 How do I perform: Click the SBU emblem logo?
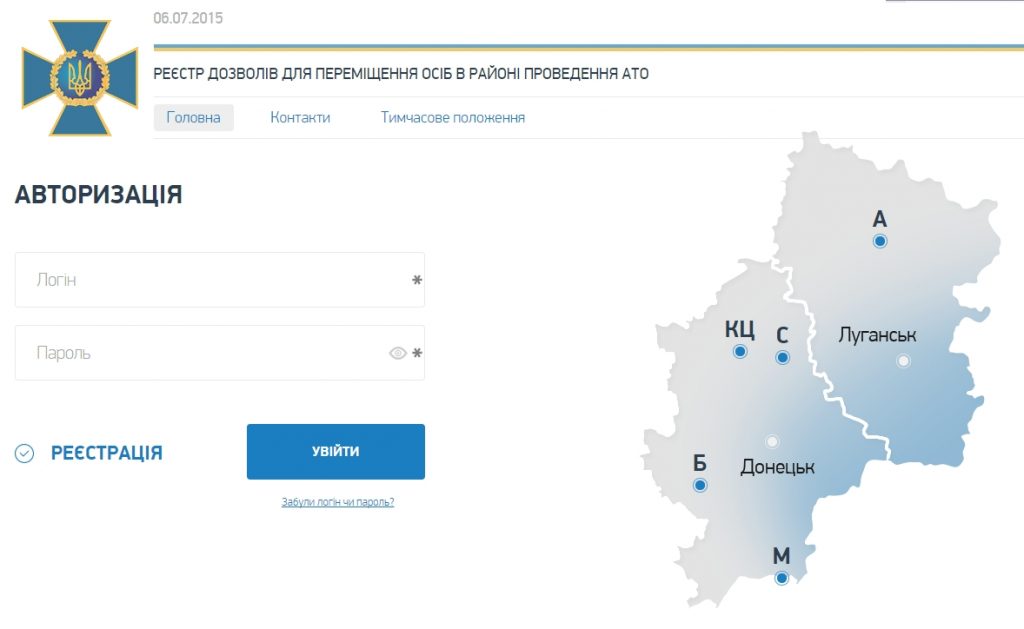[80, 78]
